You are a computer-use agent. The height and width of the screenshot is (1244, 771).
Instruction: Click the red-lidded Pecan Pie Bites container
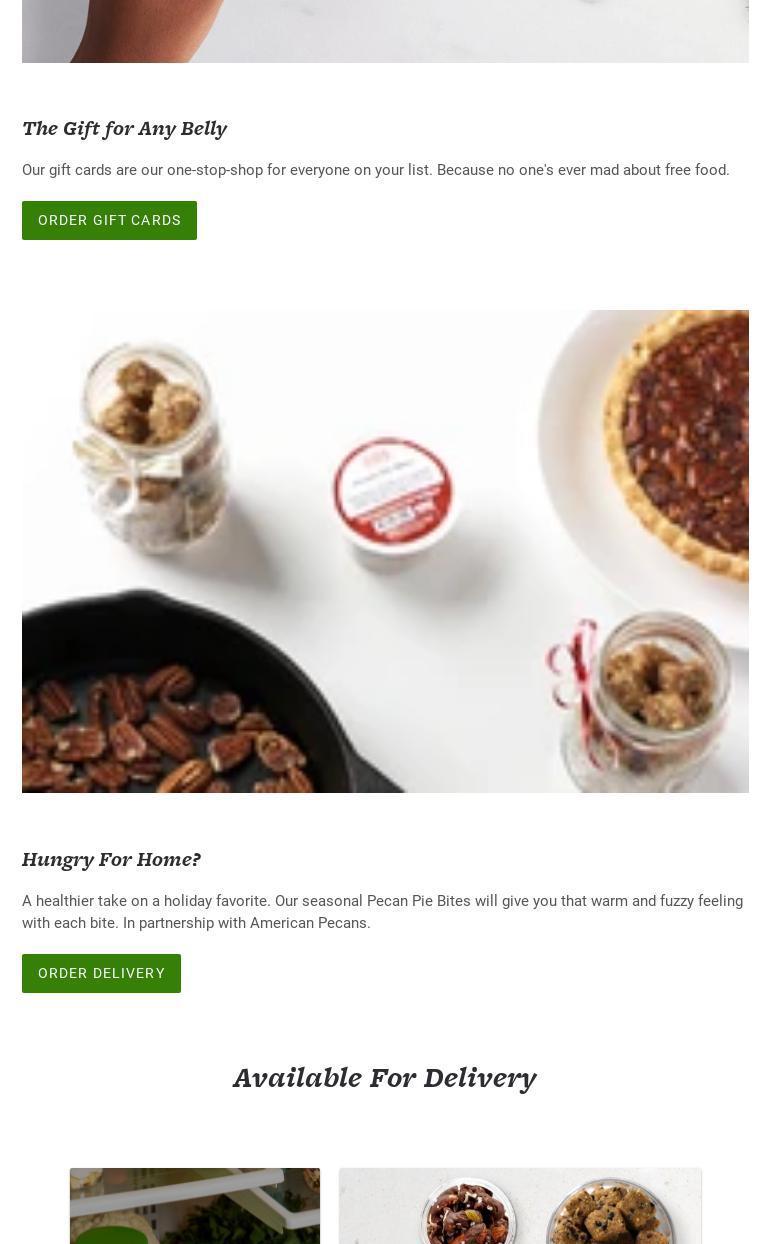[391, 503]
